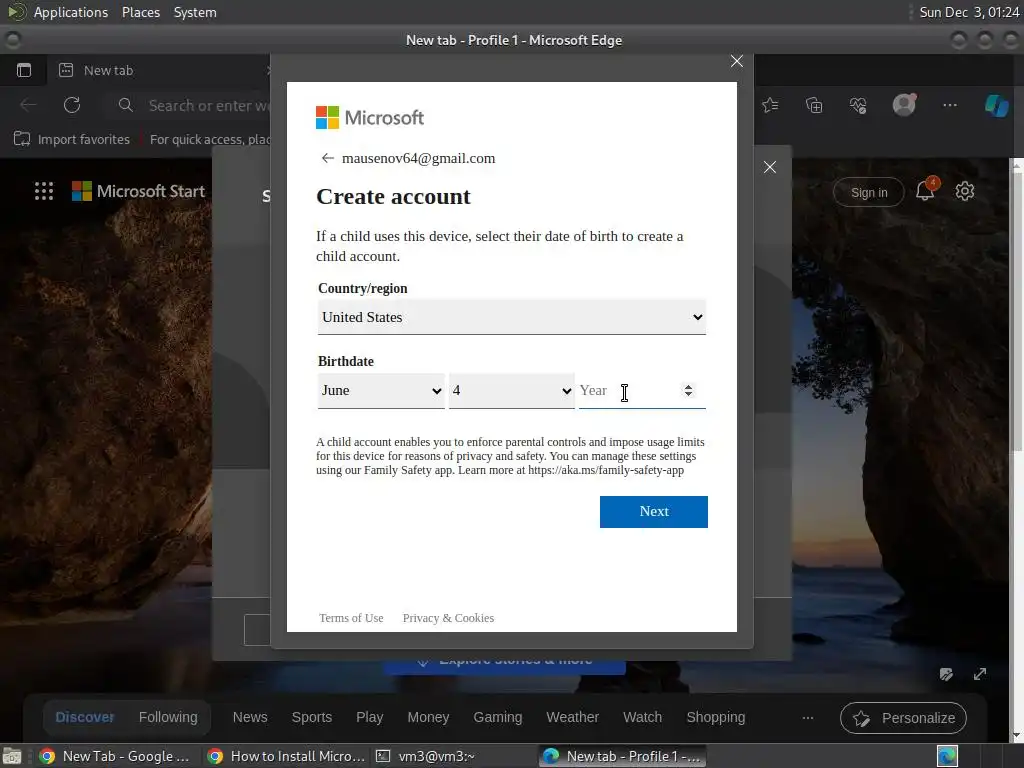This screenshot has width=1024, height=768.
Task: Click the search magnifier icon in address bar
Action: pos(125,105)
